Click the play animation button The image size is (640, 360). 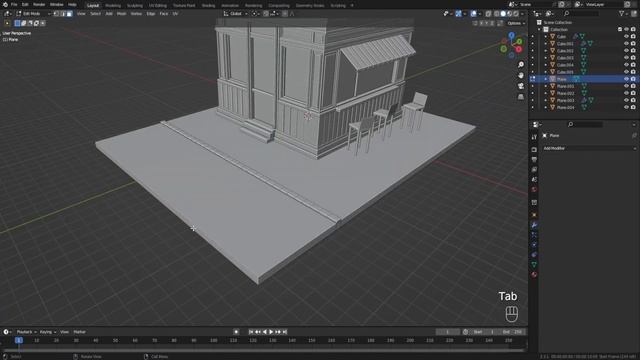pos(271,332)
